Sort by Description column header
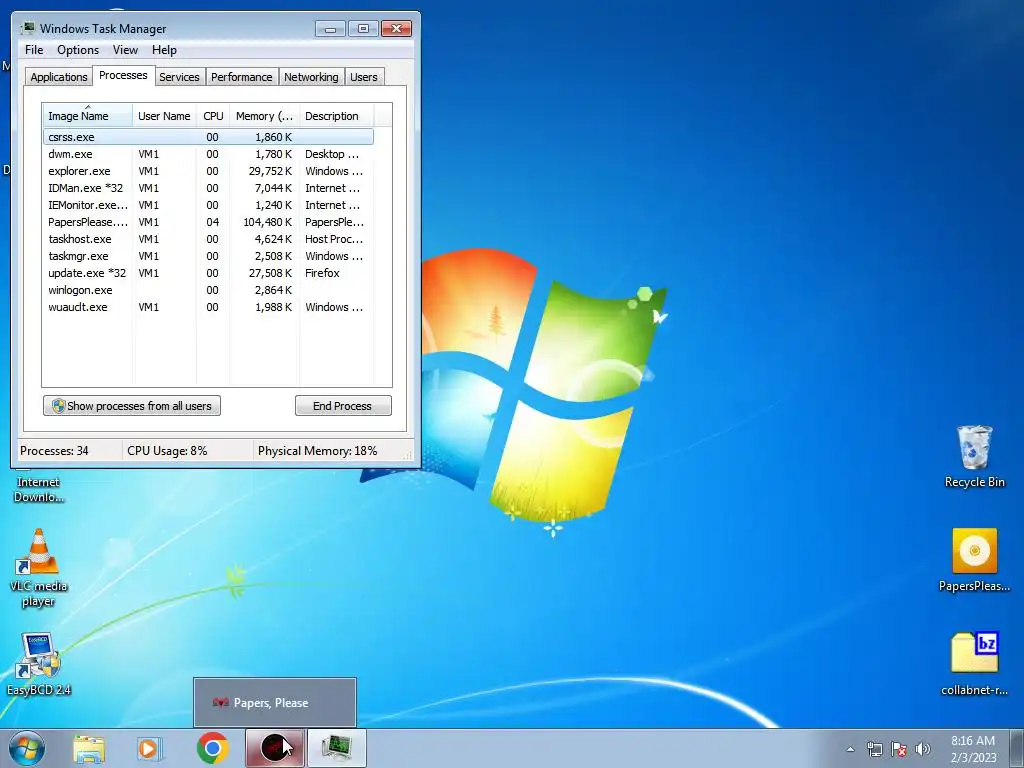This screenshot has height=768, width=1024. (x=336, y=116)
